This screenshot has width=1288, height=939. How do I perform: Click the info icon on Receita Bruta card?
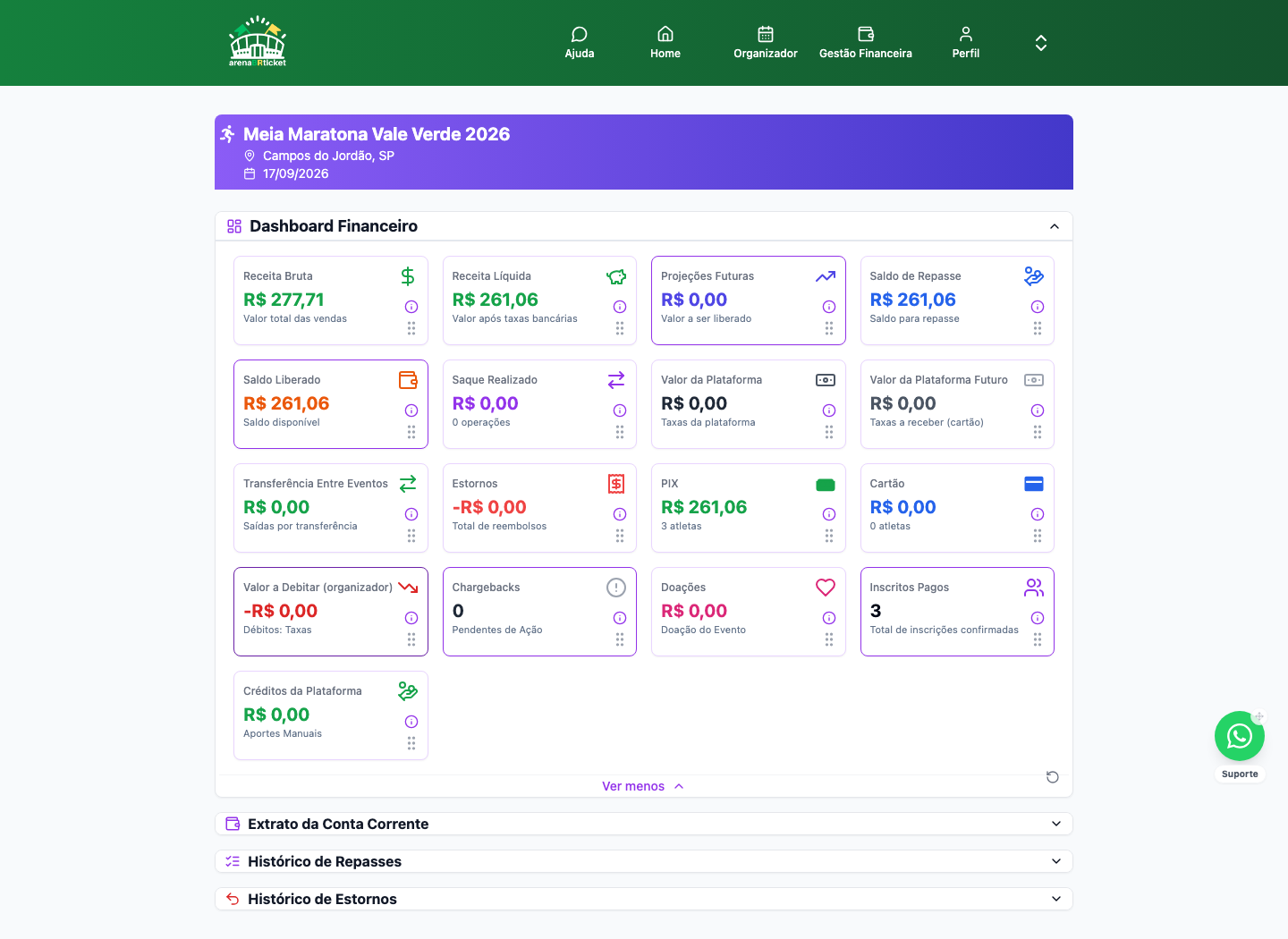pos(411,307)
